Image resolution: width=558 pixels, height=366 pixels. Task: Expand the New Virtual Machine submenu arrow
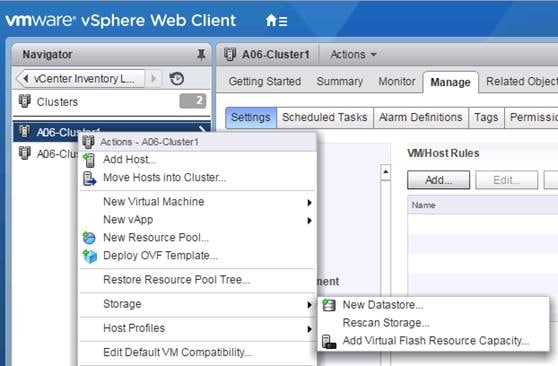[309, 203]
